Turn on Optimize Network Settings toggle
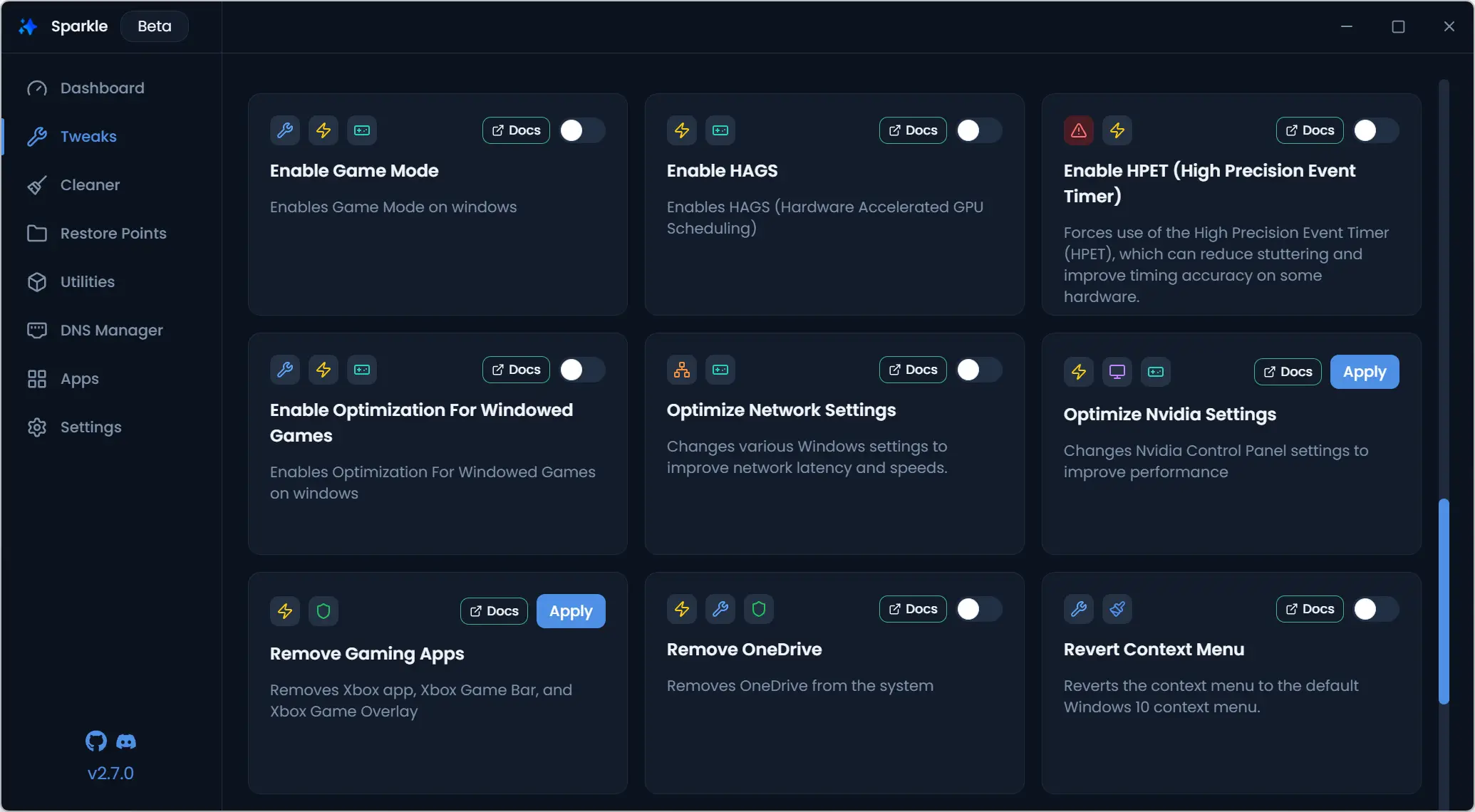This screenshot has width=1475, height=812. point(978,370)
